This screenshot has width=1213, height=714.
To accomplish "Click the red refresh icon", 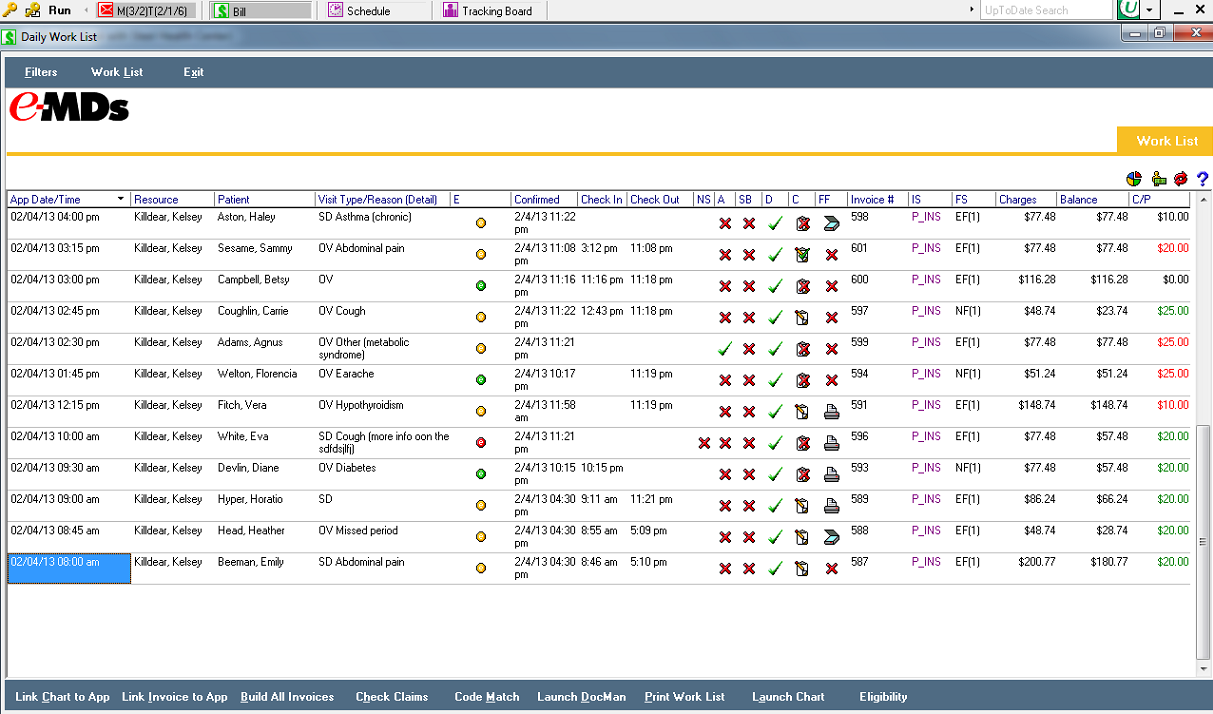I will pyautogui.click(x=1181, y=179).
